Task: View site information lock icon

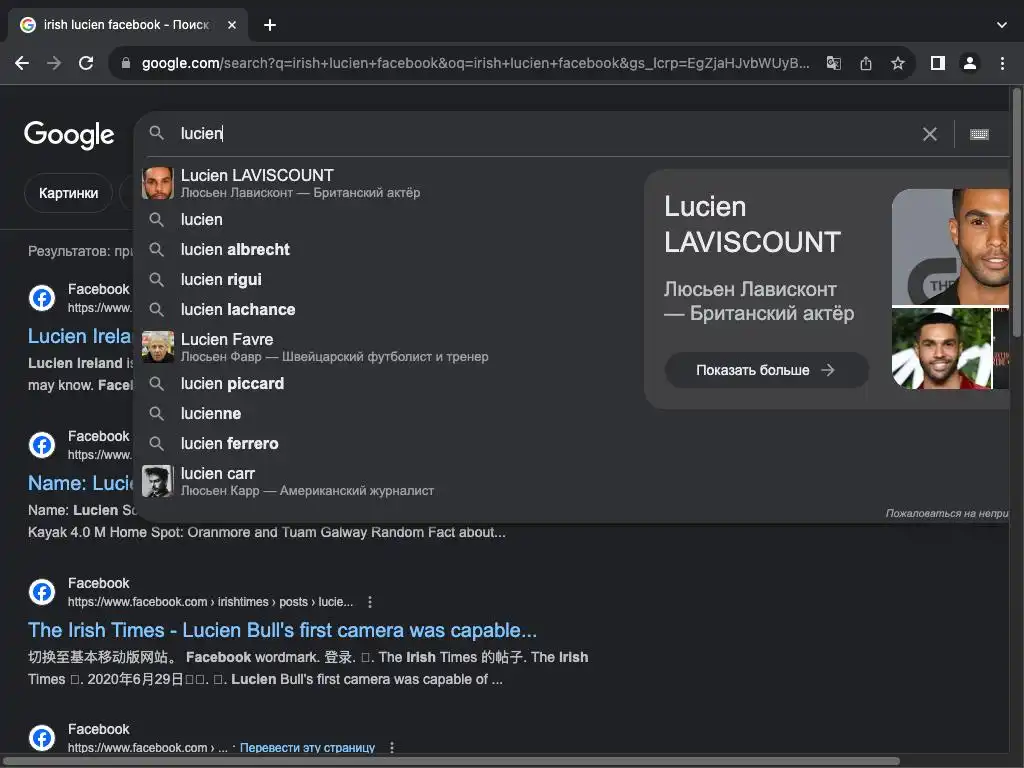Action: pyautogui.click(x=126, y=63)
